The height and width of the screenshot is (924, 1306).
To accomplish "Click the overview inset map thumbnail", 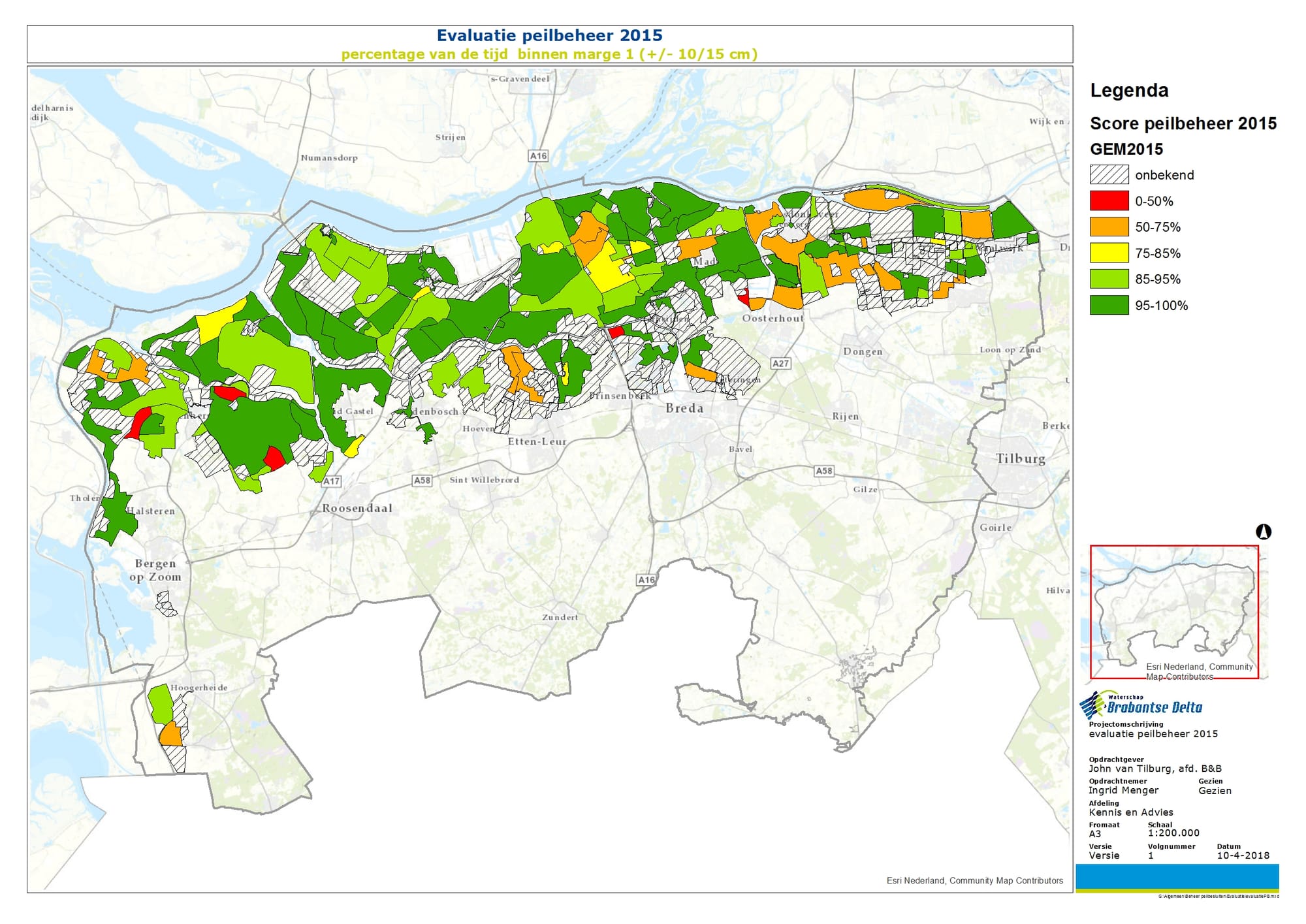I will [1174, 612].
